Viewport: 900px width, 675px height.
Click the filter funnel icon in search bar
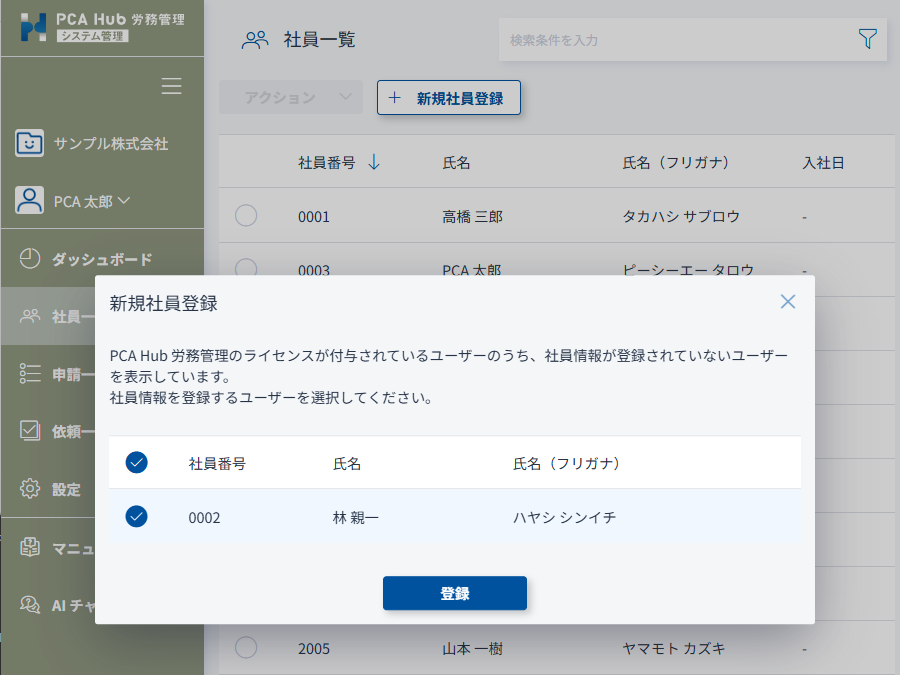[x=867, y=39]
